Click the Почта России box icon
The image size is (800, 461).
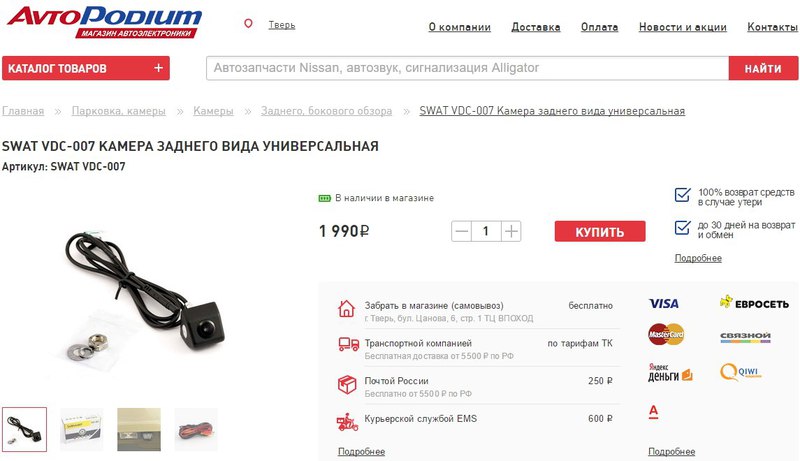point(347,384)
